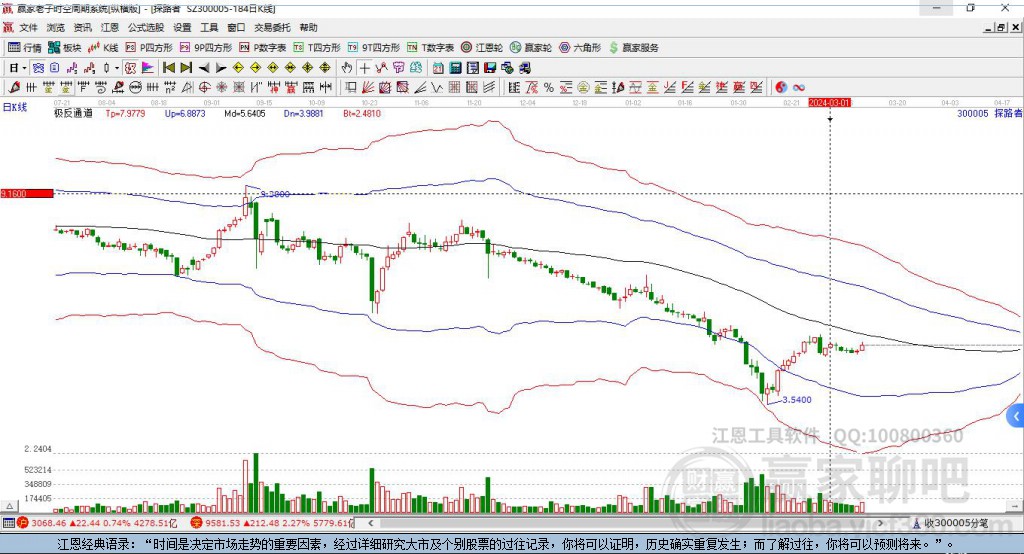1024x554 pixels.
Task: Expand volume panel with bottom-left up arrow
Action: (9, 506)
